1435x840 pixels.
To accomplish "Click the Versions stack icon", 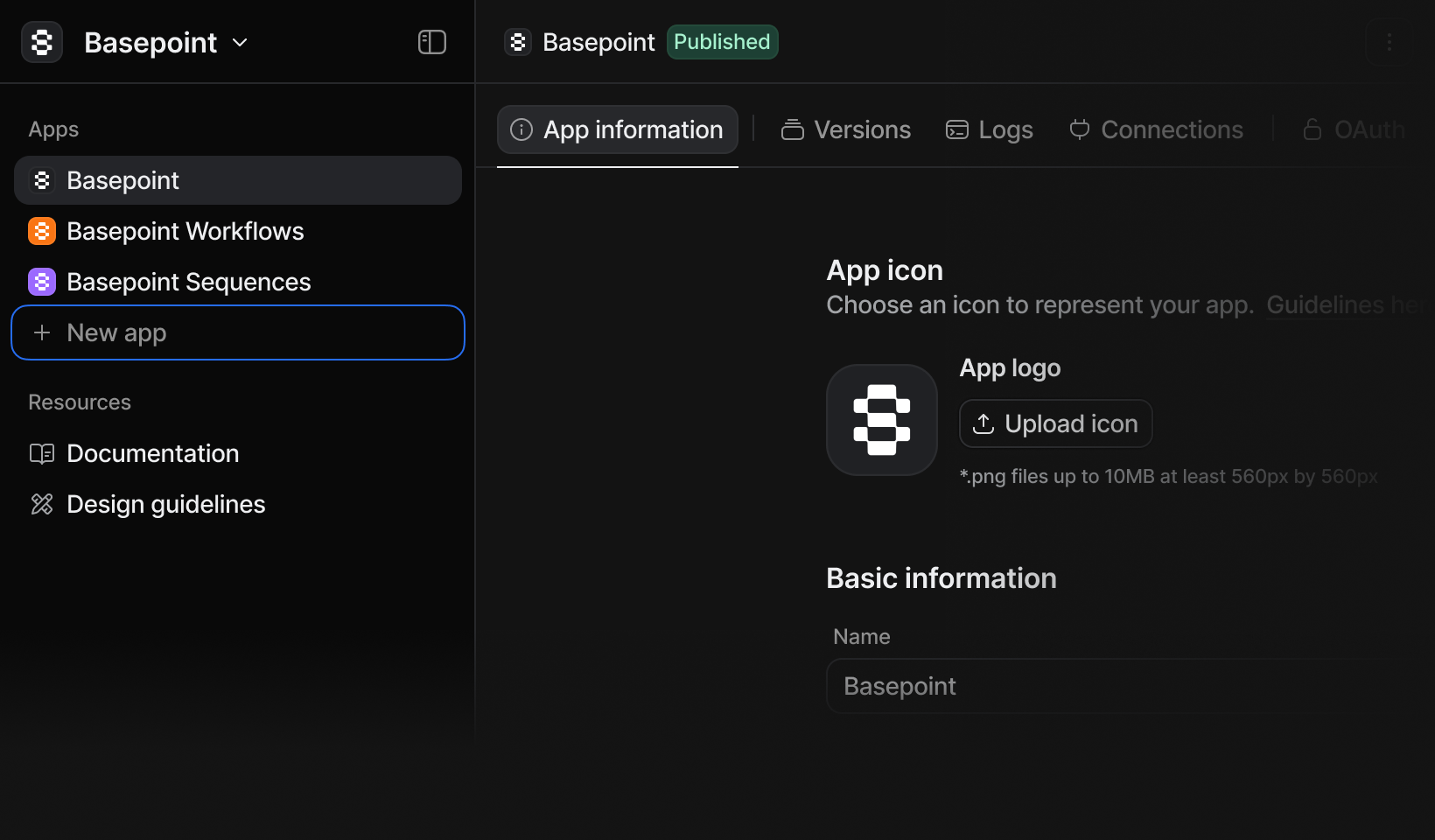I will 793,129.
